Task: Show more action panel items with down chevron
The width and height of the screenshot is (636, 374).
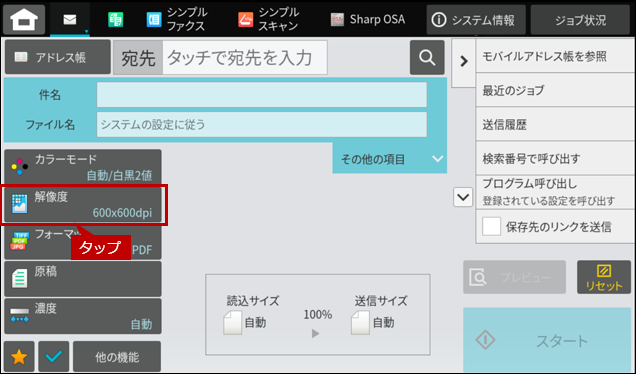Action: (463, 198)
